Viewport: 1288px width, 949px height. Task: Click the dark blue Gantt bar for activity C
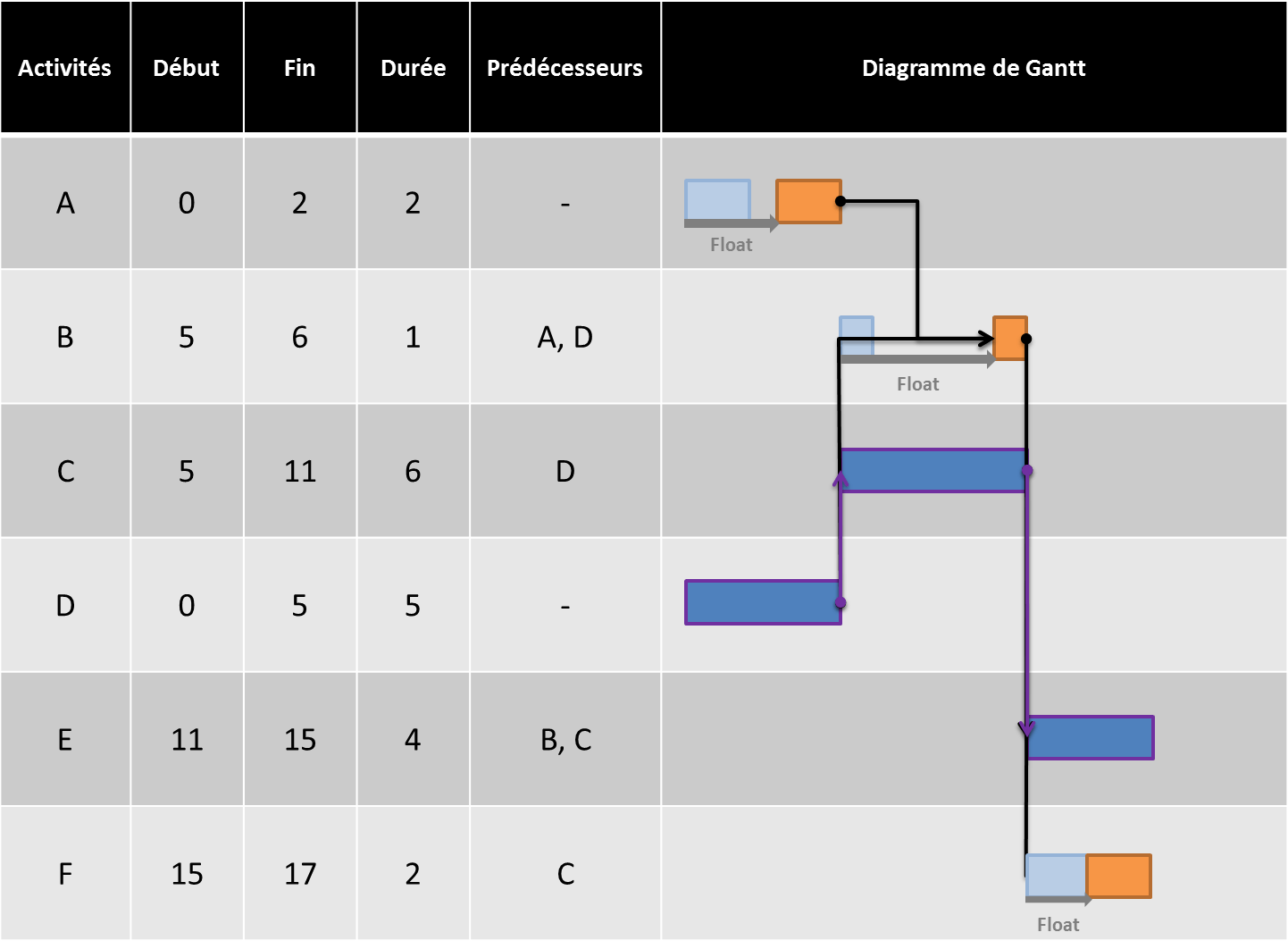(x=933, y=471)
